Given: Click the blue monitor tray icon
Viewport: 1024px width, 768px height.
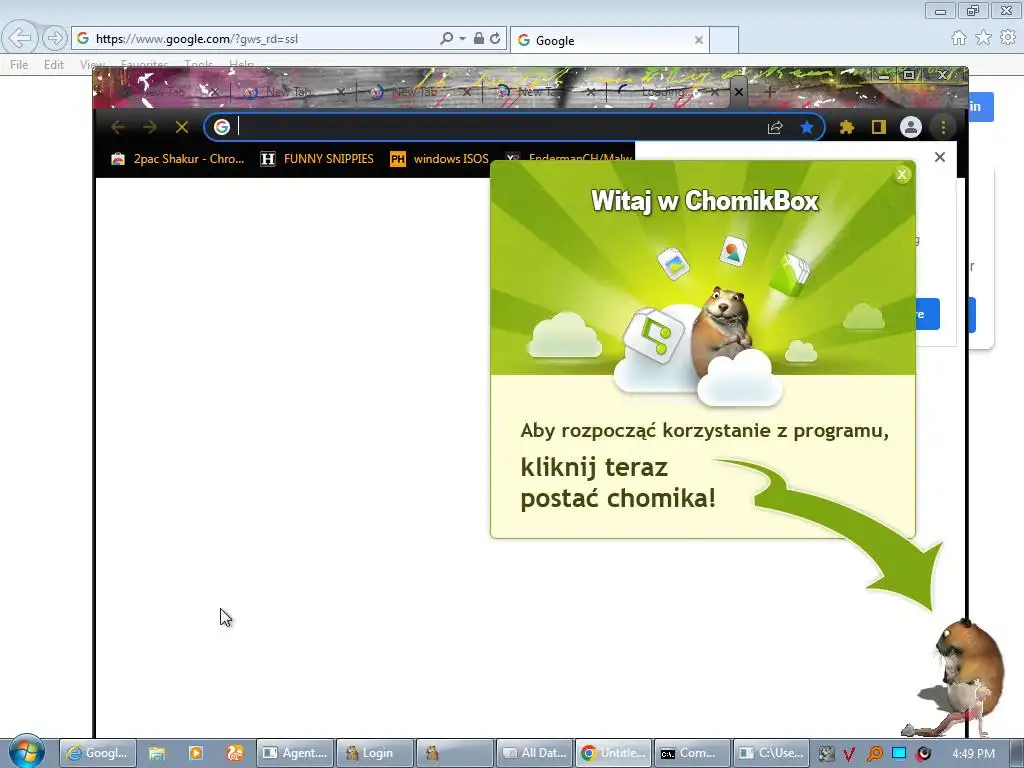Looking at the screenshot, I should [x=899, y=753].
